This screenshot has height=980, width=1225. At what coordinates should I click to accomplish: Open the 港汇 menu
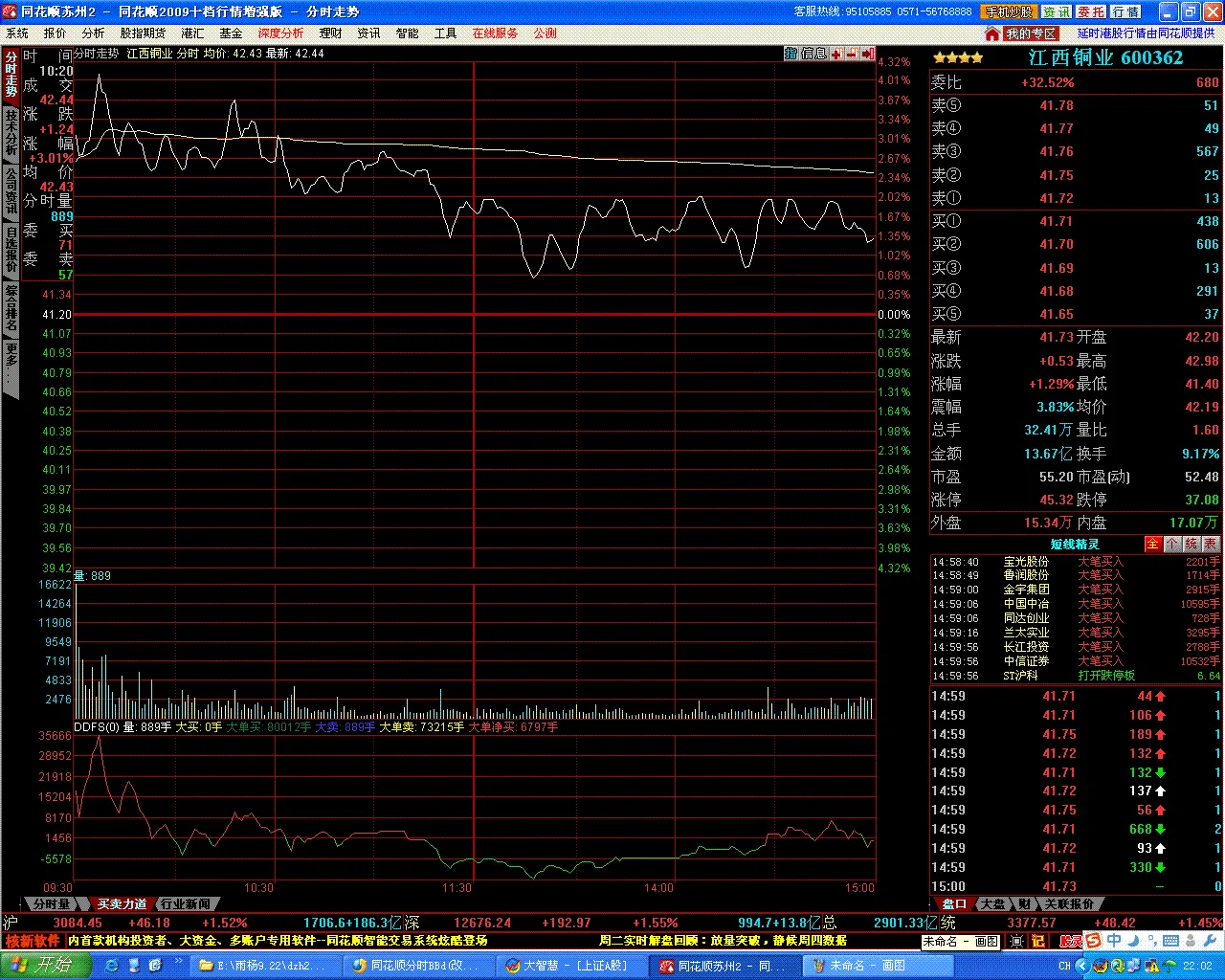192,33
